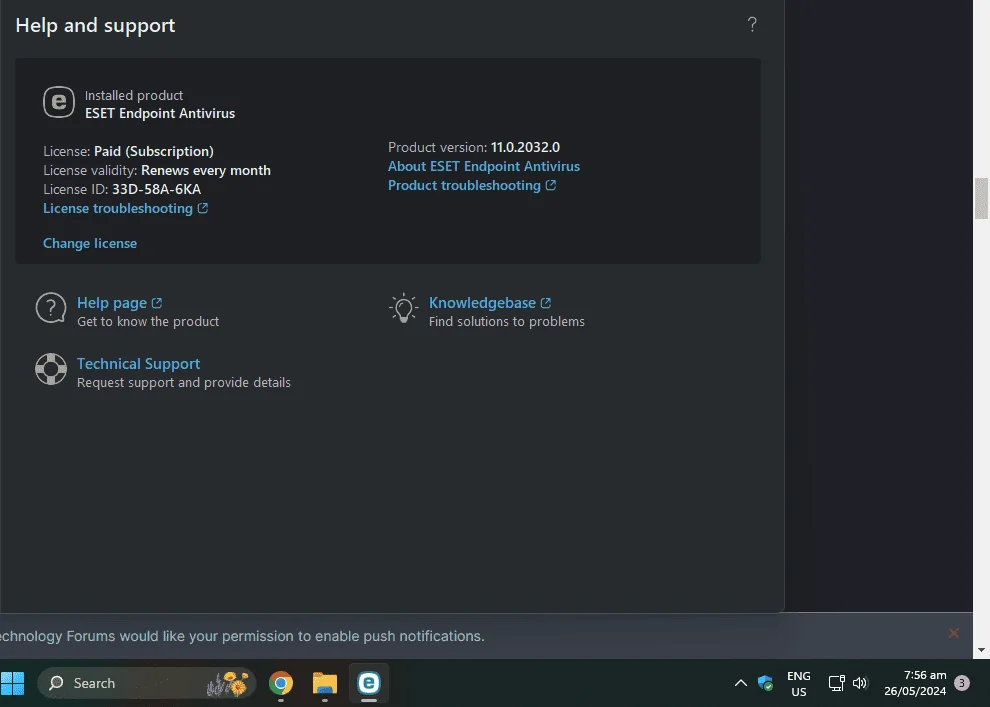Screen dimensions: 990x707
Task: Show hidden system tray icons
Action: (741, 683)
